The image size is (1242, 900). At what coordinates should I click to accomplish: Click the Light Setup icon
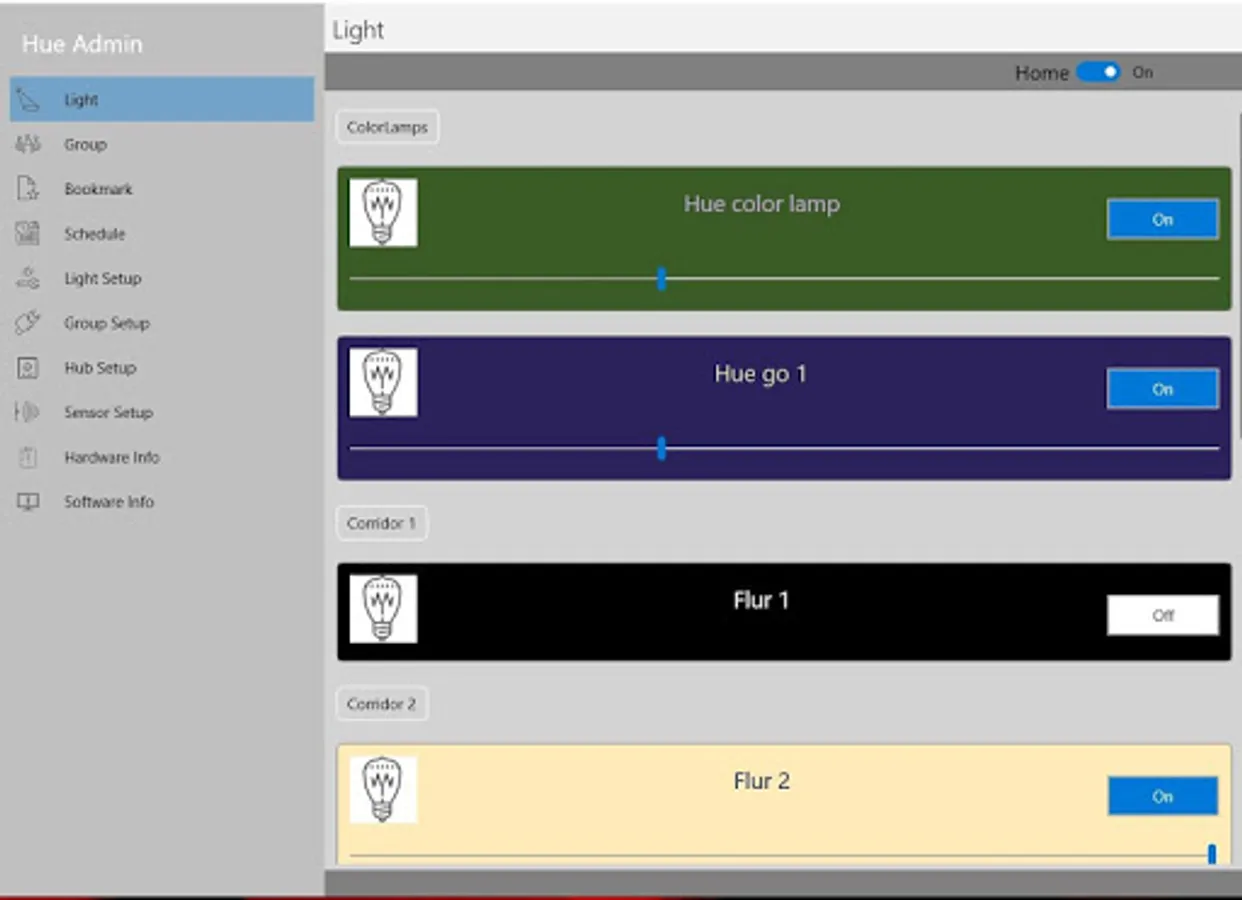click(28, 278)
